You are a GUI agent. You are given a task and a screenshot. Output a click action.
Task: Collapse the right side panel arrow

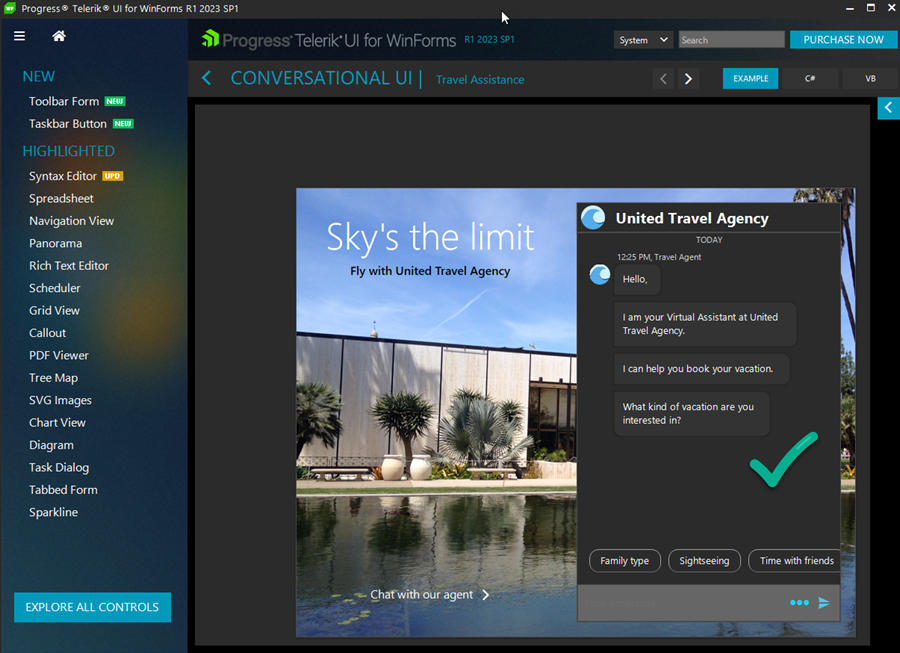click(889, 108)
